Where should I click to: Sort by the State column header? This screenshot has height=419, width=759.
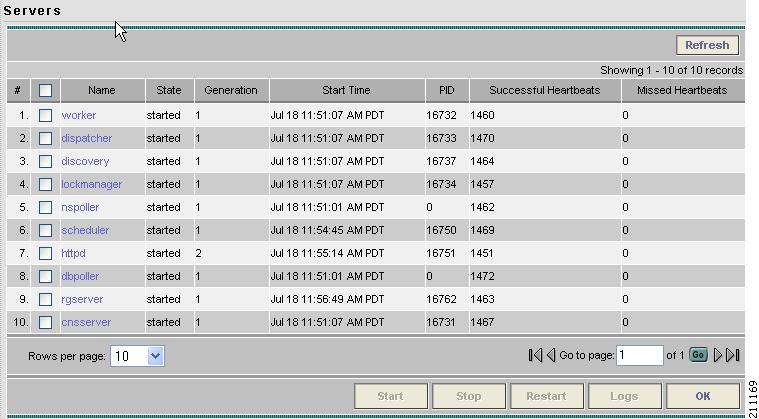[169, 90]
